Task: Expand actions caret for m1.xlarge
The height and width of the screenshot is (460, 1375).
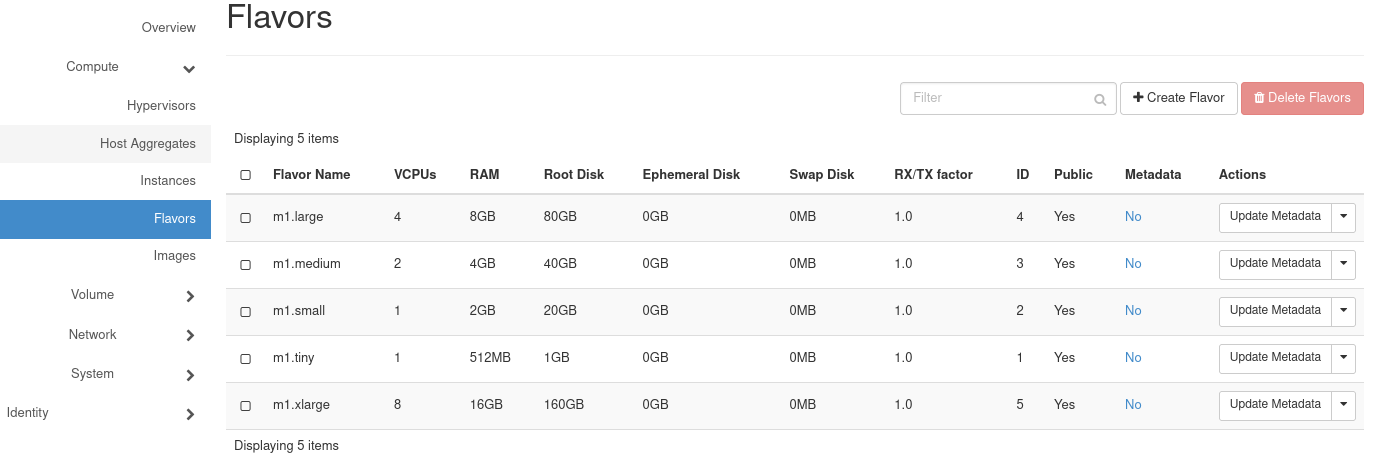Action: tap(1344, 405)
